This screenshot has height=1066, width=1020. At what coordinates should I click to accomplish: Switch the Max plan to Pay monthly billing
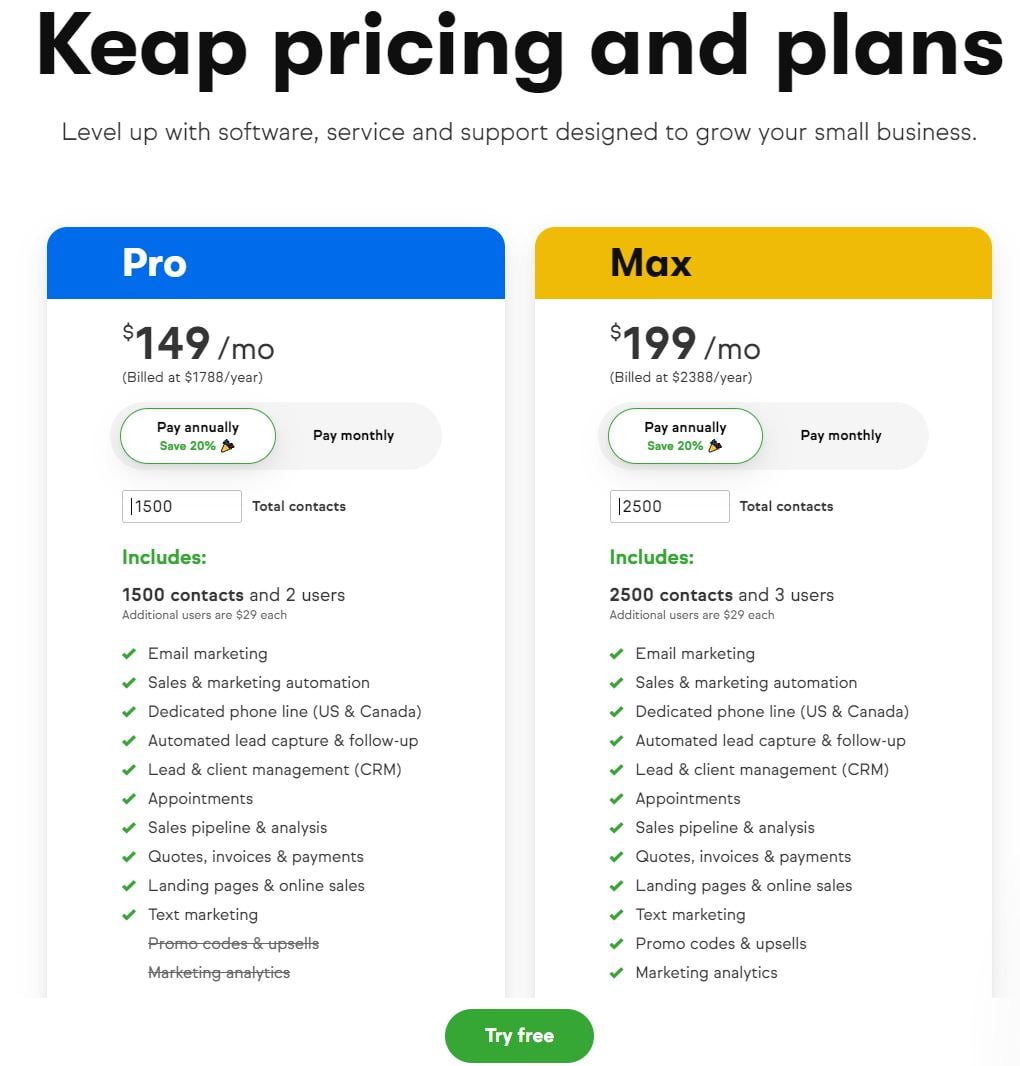(x=840, y=435)
